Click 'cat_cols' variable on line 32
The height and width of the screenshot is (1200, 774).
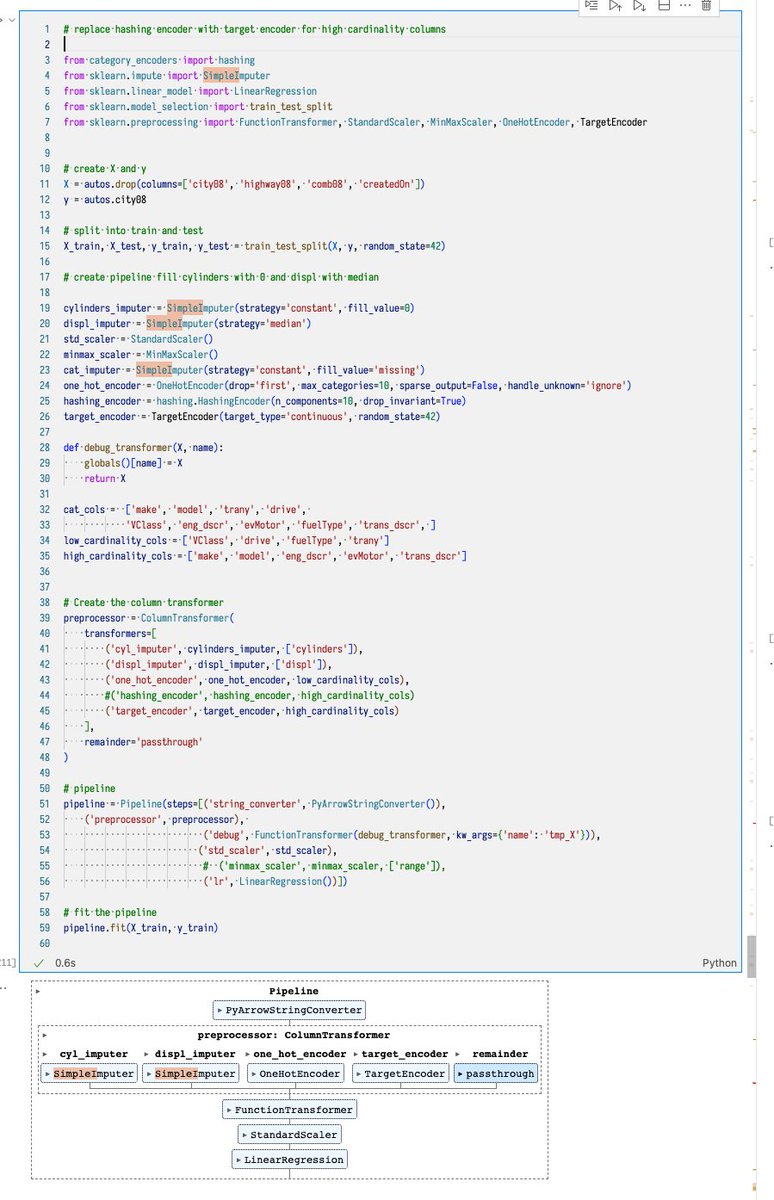point(86,509)
